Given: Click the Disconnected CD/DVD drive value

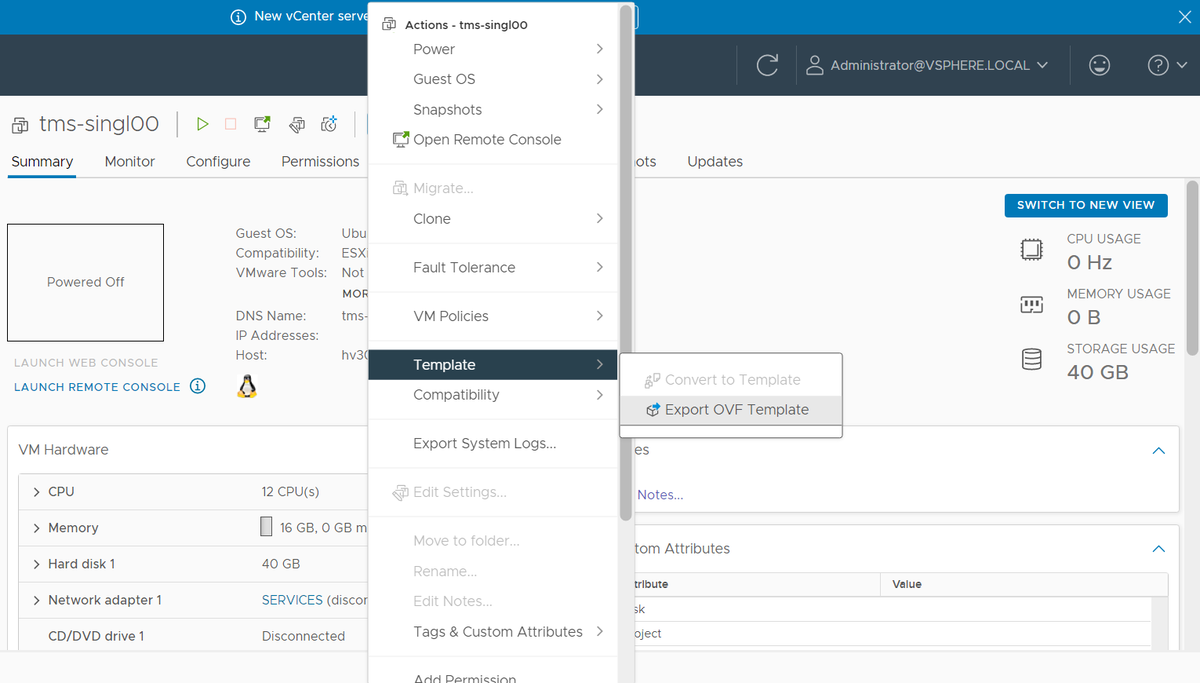Looking at the screenshot, I should [x=303, y=636].
